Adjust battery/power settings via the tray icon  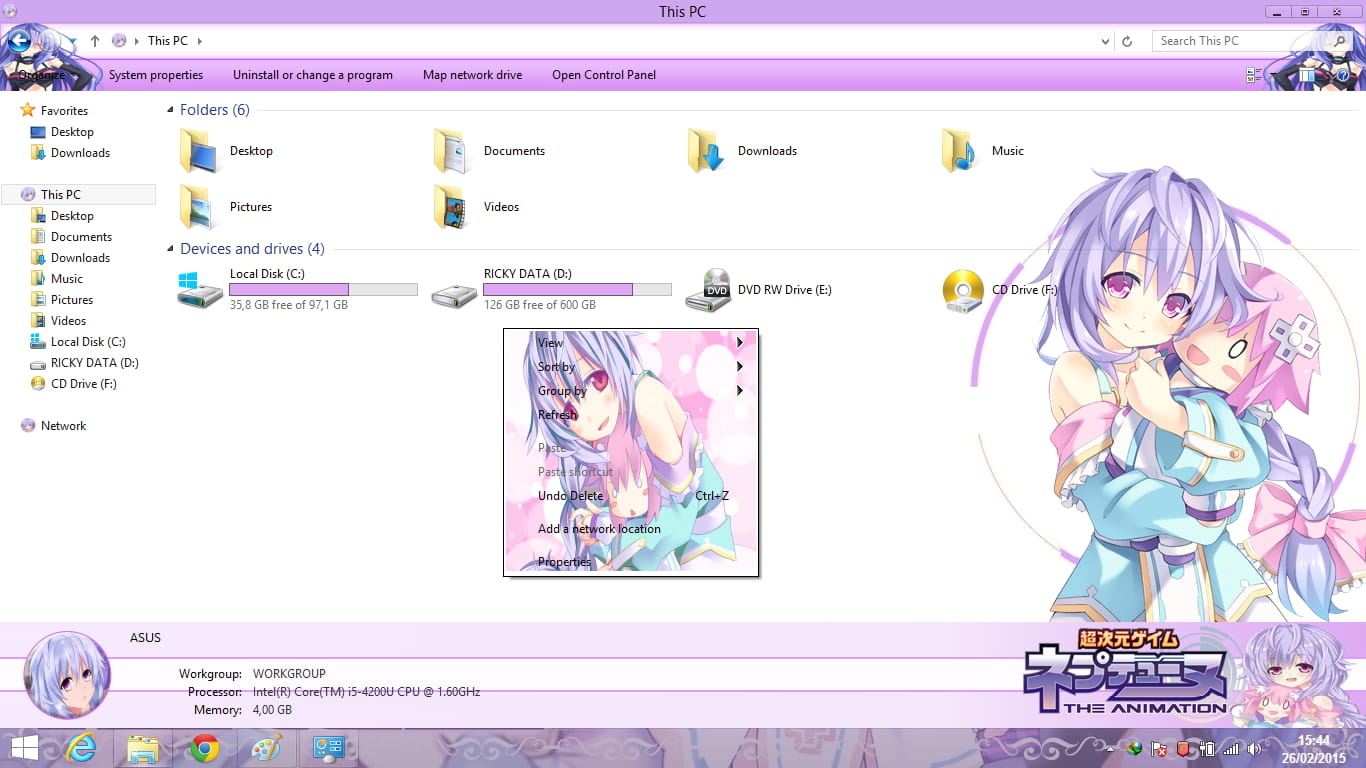1208,748
